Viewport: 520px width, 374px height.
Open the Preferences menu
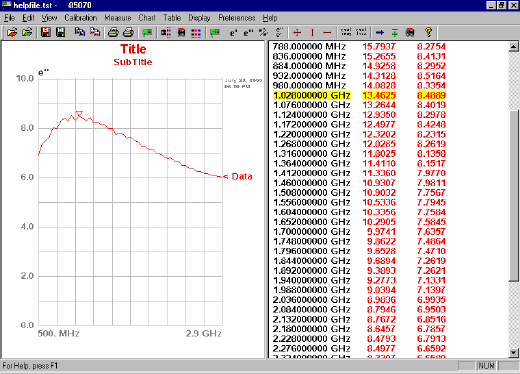pos(237,18)
